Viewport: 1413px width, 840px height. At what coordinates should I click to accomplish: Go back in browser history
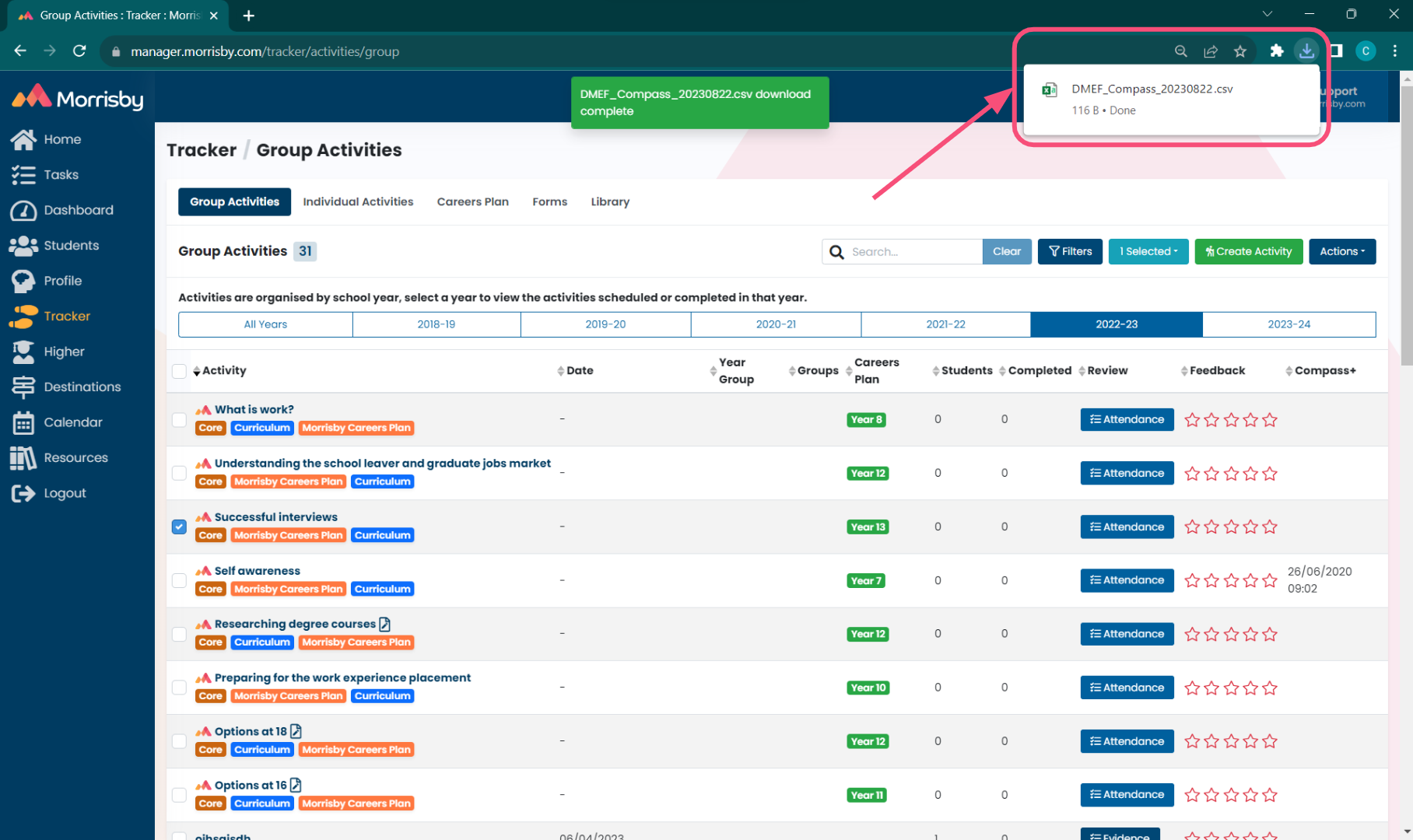pos(20,51)
